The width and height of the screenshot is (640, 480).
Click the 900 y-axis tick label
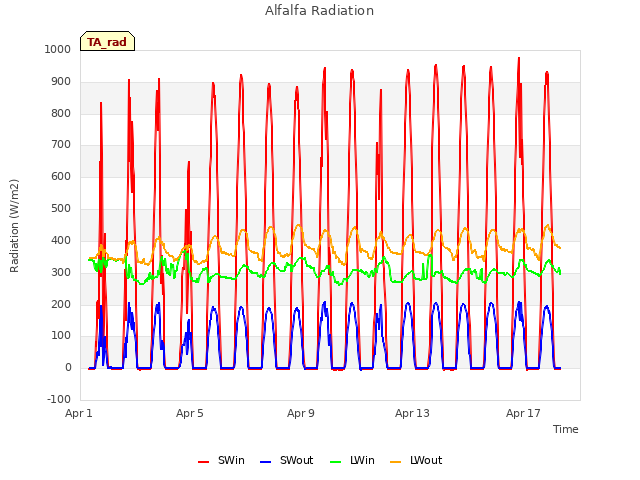[61, 82]
